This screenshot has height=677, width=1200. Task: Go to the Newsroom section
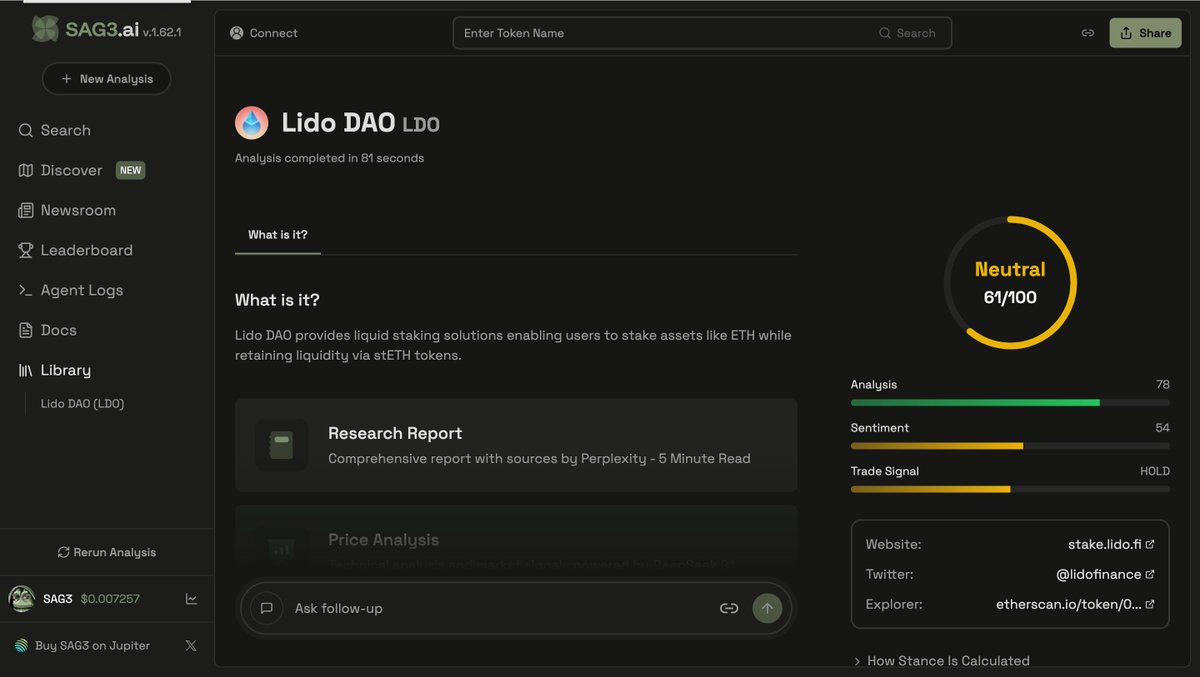pos(67,210)
